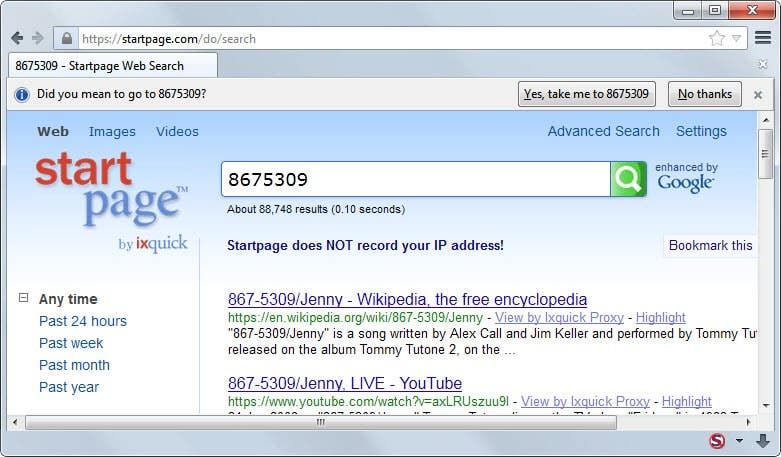Screen dimensions: 781x457
Task: Filter results to Past year
Action: tap(69, 387)
